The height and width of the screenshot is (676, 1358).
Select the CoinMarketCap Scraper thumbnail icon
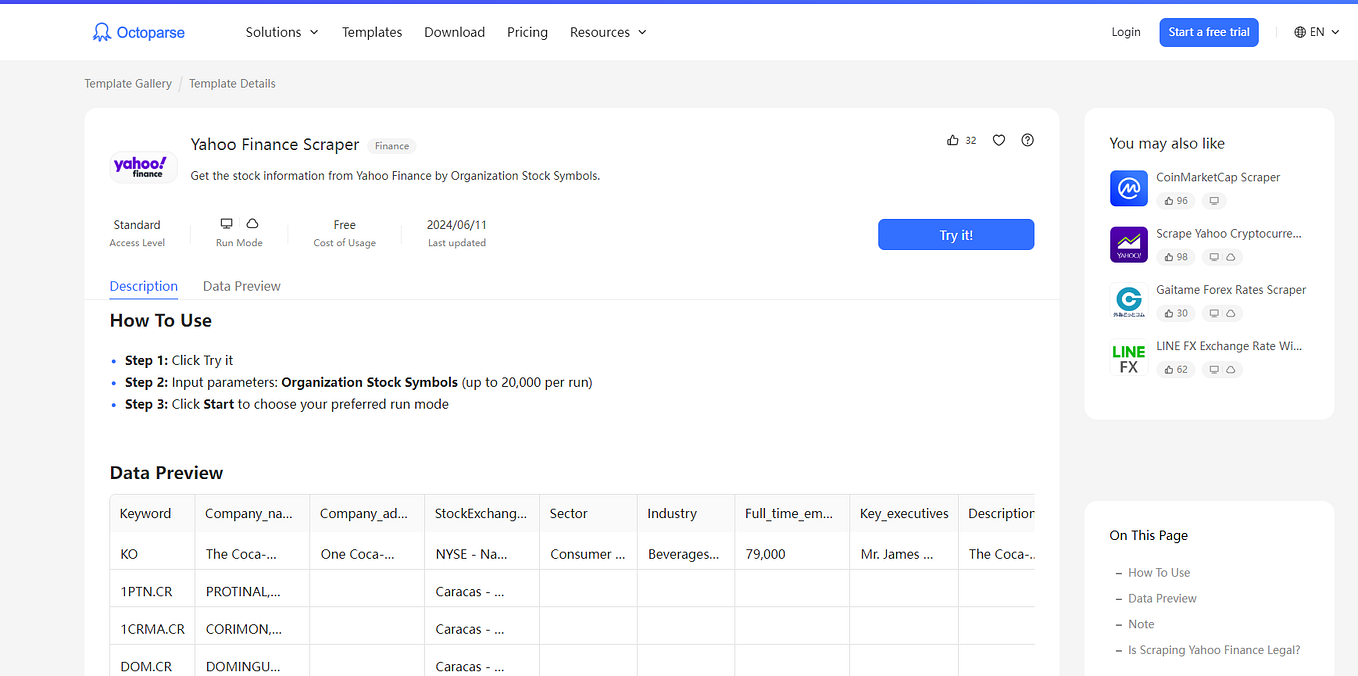tap(1128, 188)
